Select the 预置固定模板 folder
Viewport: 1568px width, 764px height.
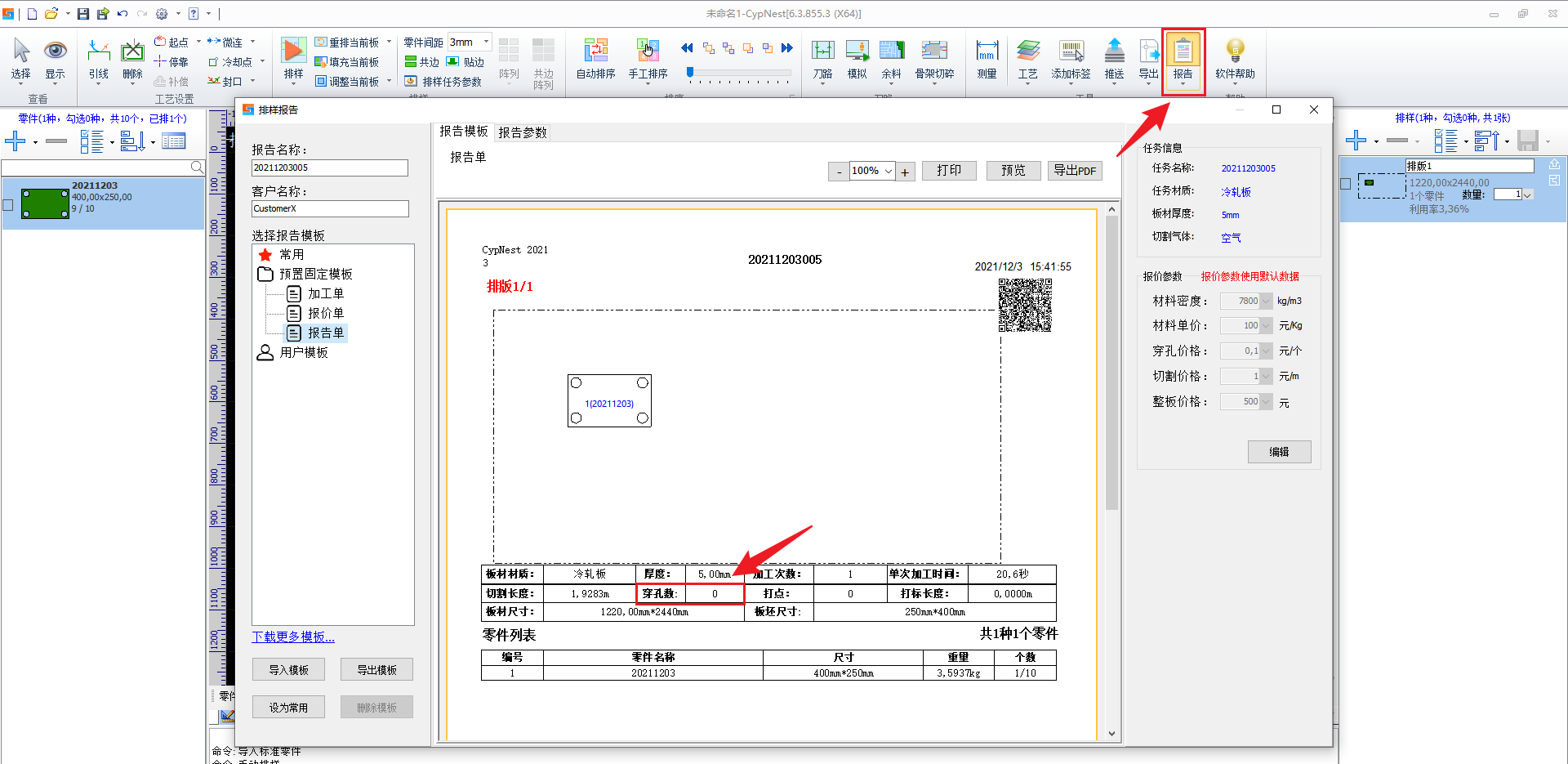[316, 275]
